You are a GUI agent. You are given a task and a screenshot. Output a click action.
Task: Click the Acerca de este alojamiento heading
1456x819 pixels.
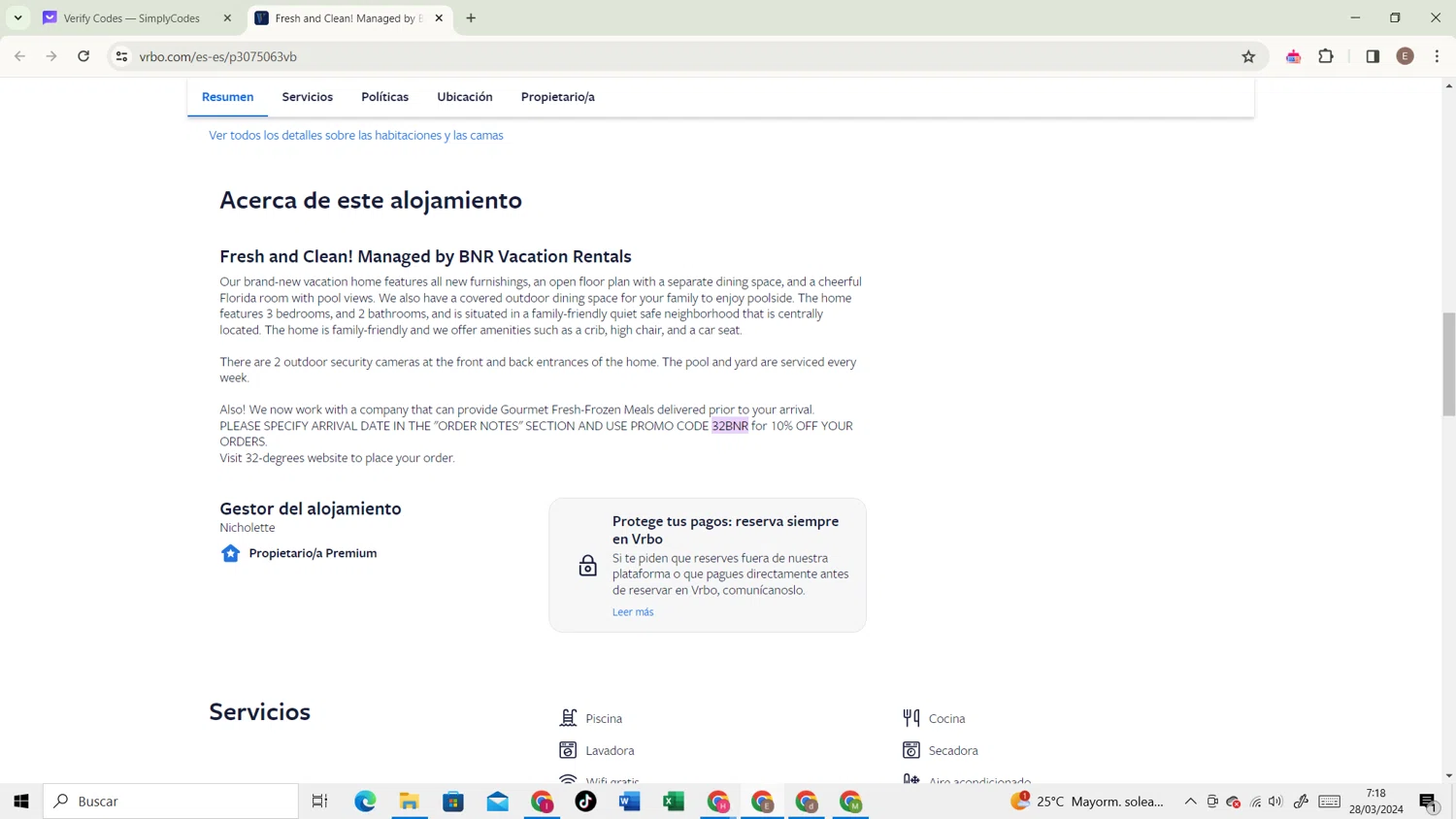371,200
